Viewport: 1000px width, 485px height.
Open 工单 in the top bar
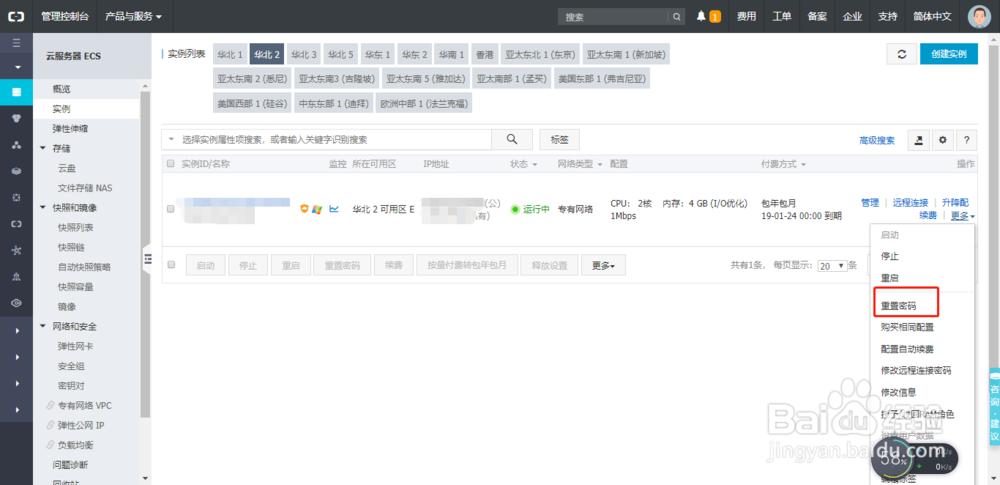click(x=782, y=17)
